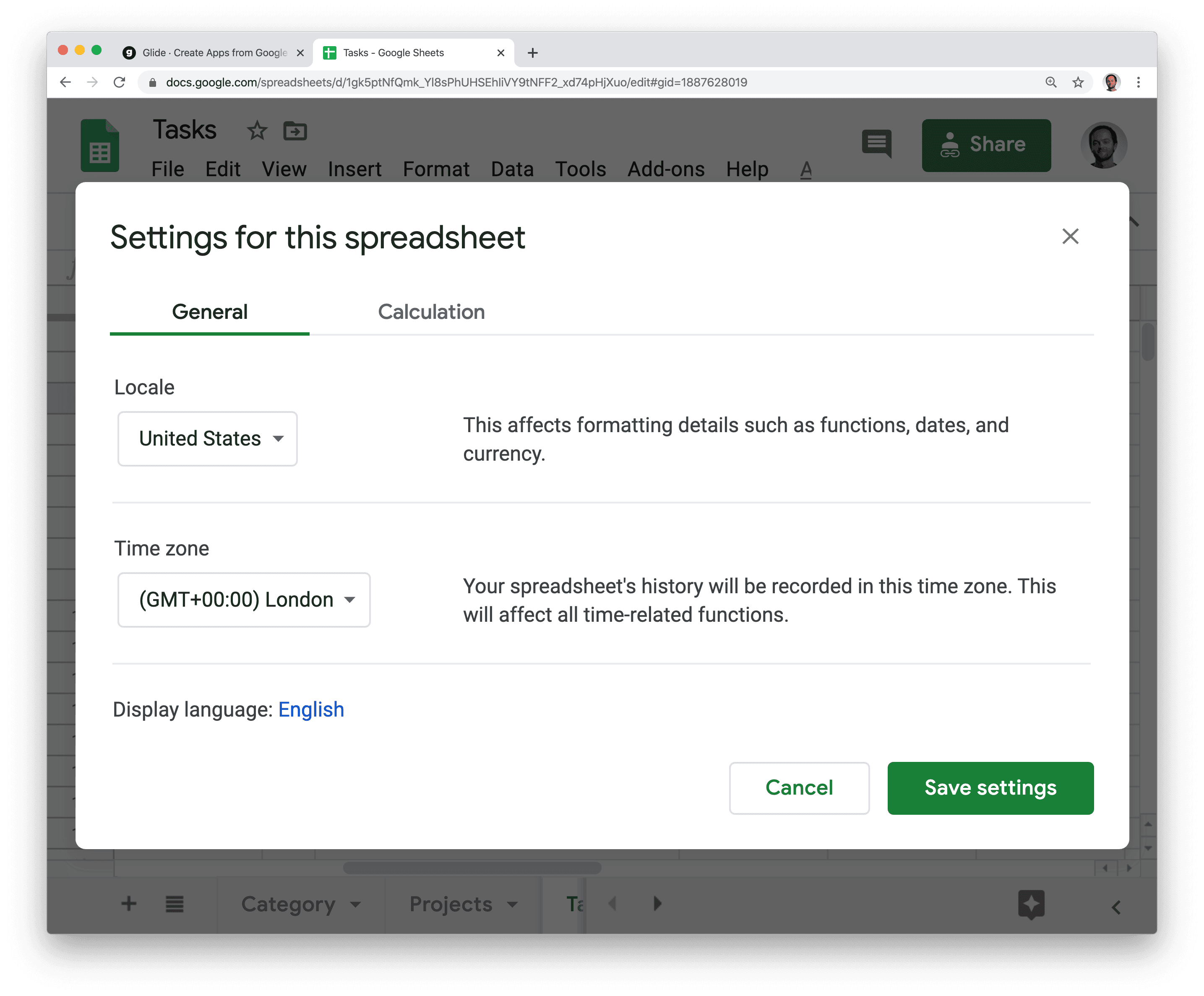Viewport: 1204px width, 996px height.
Task: Click the English display language link
Action: (x=311, y=710)
